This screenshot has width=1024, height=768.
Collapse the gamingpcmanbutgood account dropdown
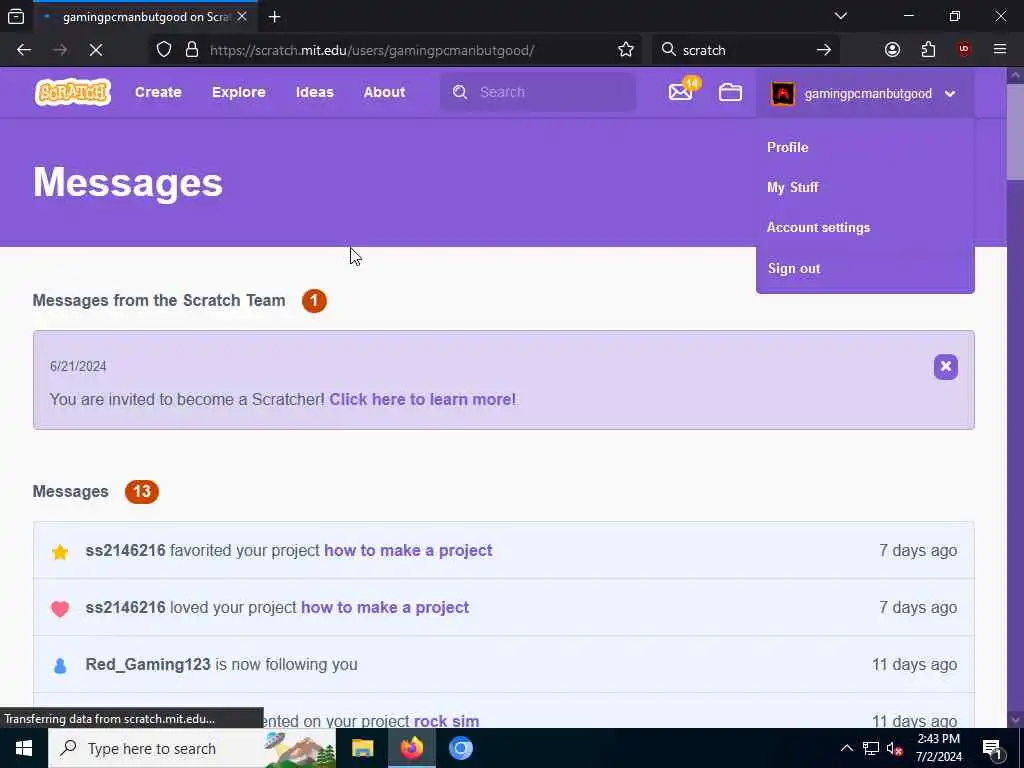(x=950, y=93)
